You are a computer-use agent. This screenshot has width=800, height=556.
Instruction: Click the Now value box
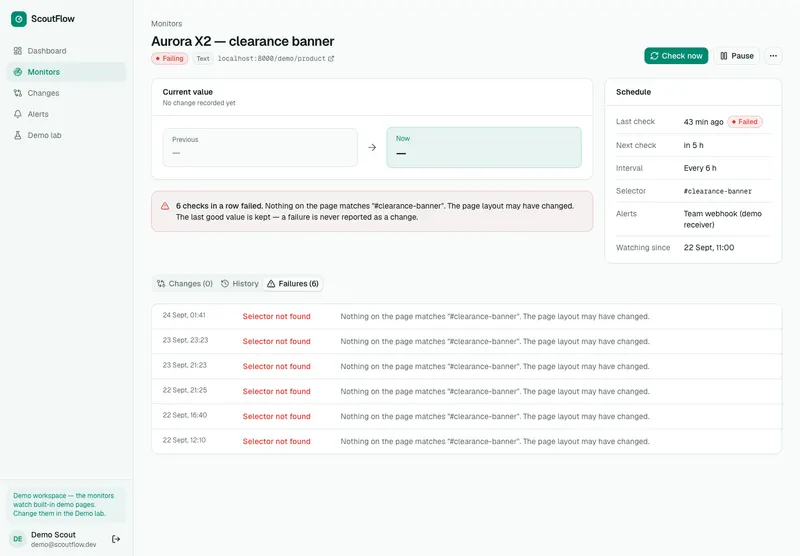click(484, 147)
